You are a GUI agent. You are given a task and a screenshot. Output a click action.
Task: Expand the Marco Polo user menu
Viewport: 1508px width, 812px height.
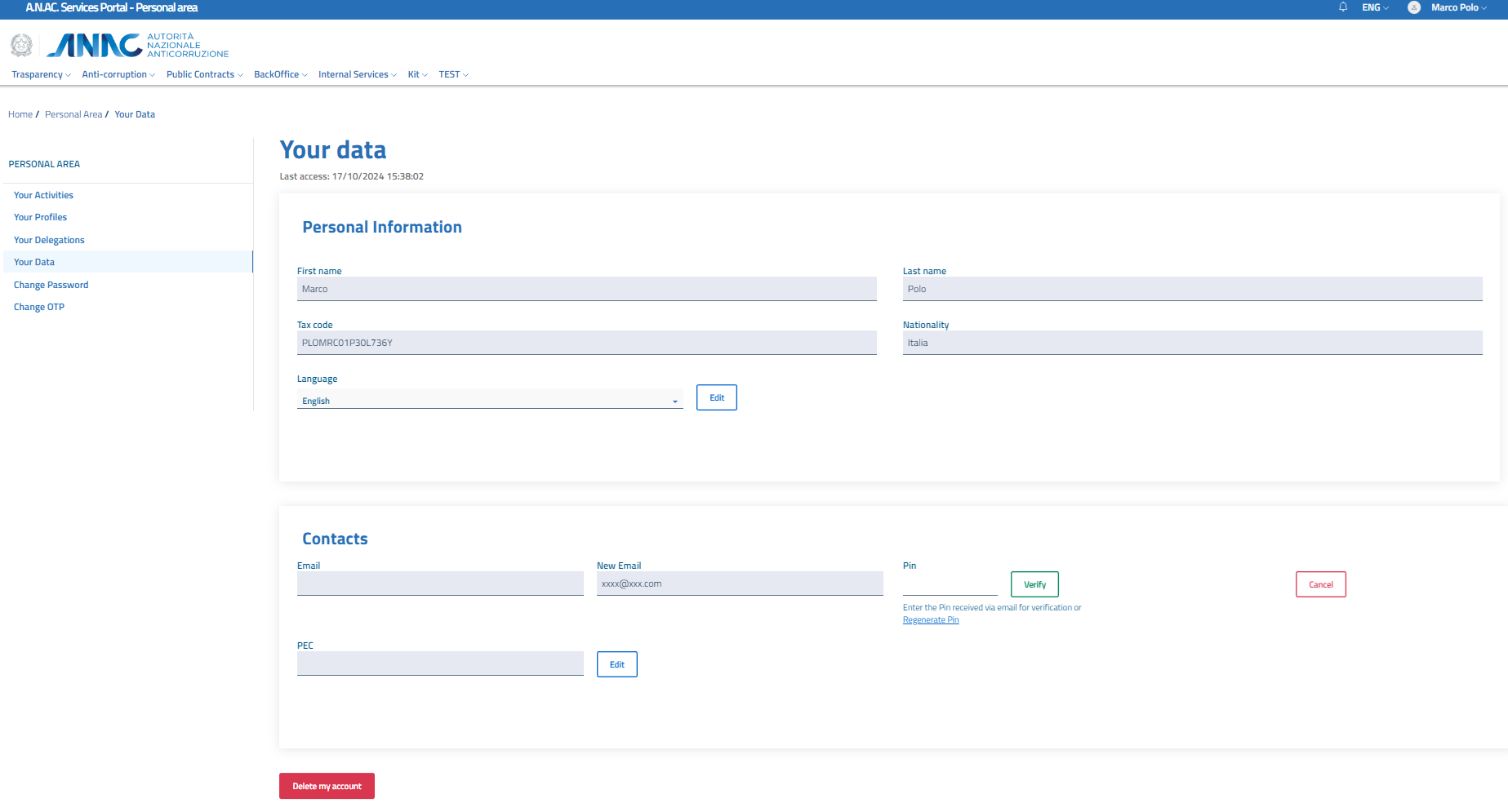coord(1459,7)
